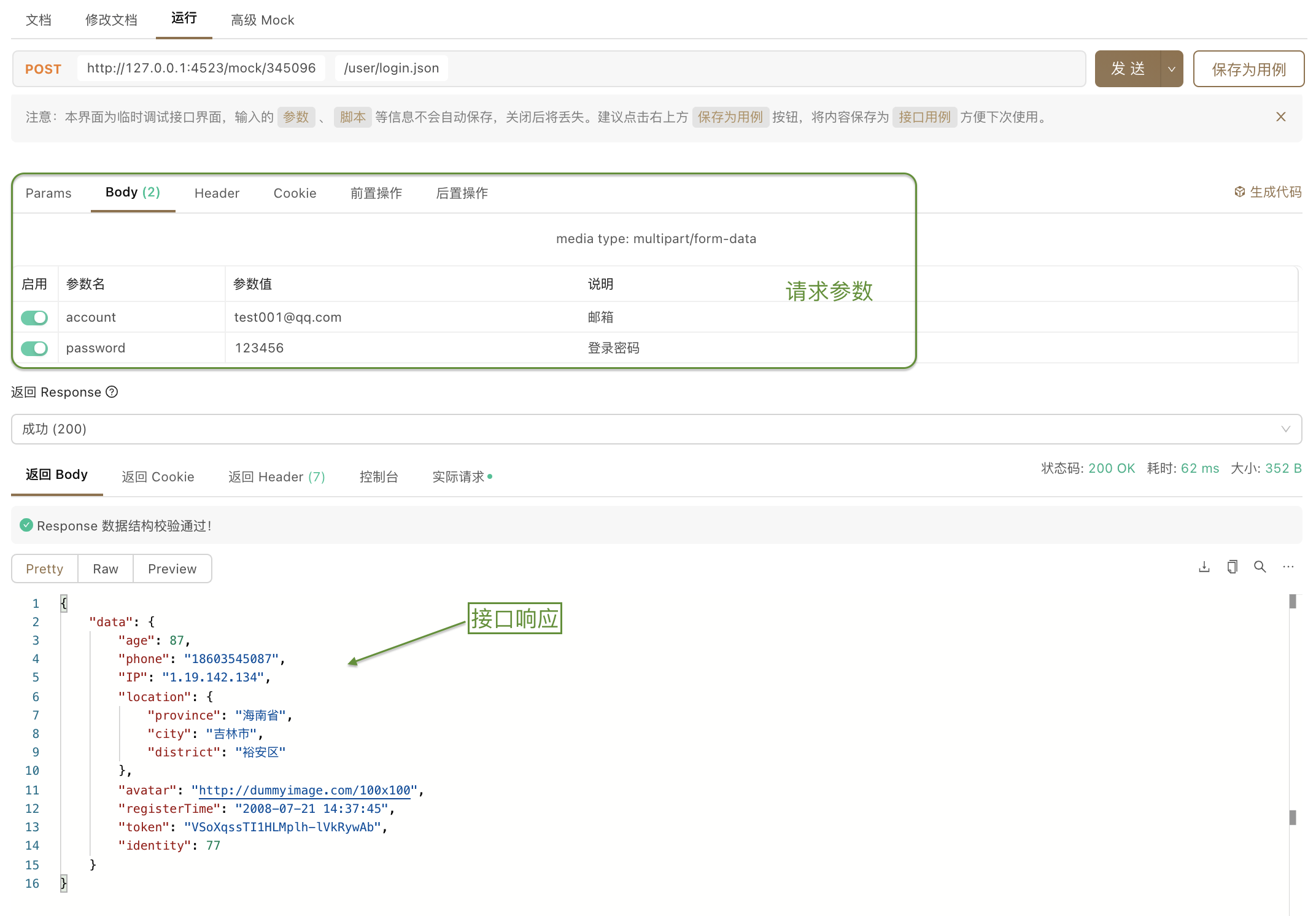Select Pretty view mode
Viewport: 1316px width, 916px height.
pos(45,569)
